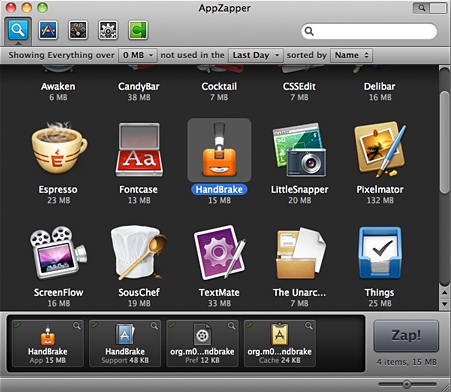
Task: Click the Zap! button
Action: (406, 336)
